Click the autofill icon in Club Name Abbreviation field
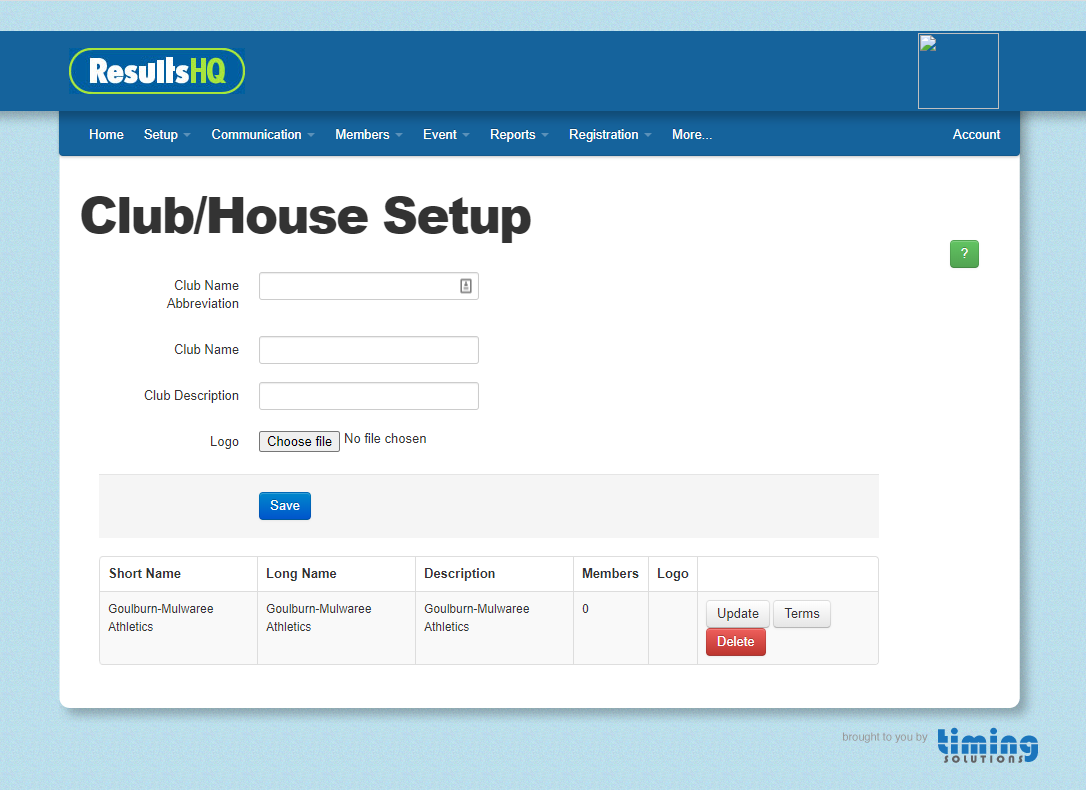The height and width of the screenshot is (790, 1086). point(466,286)
